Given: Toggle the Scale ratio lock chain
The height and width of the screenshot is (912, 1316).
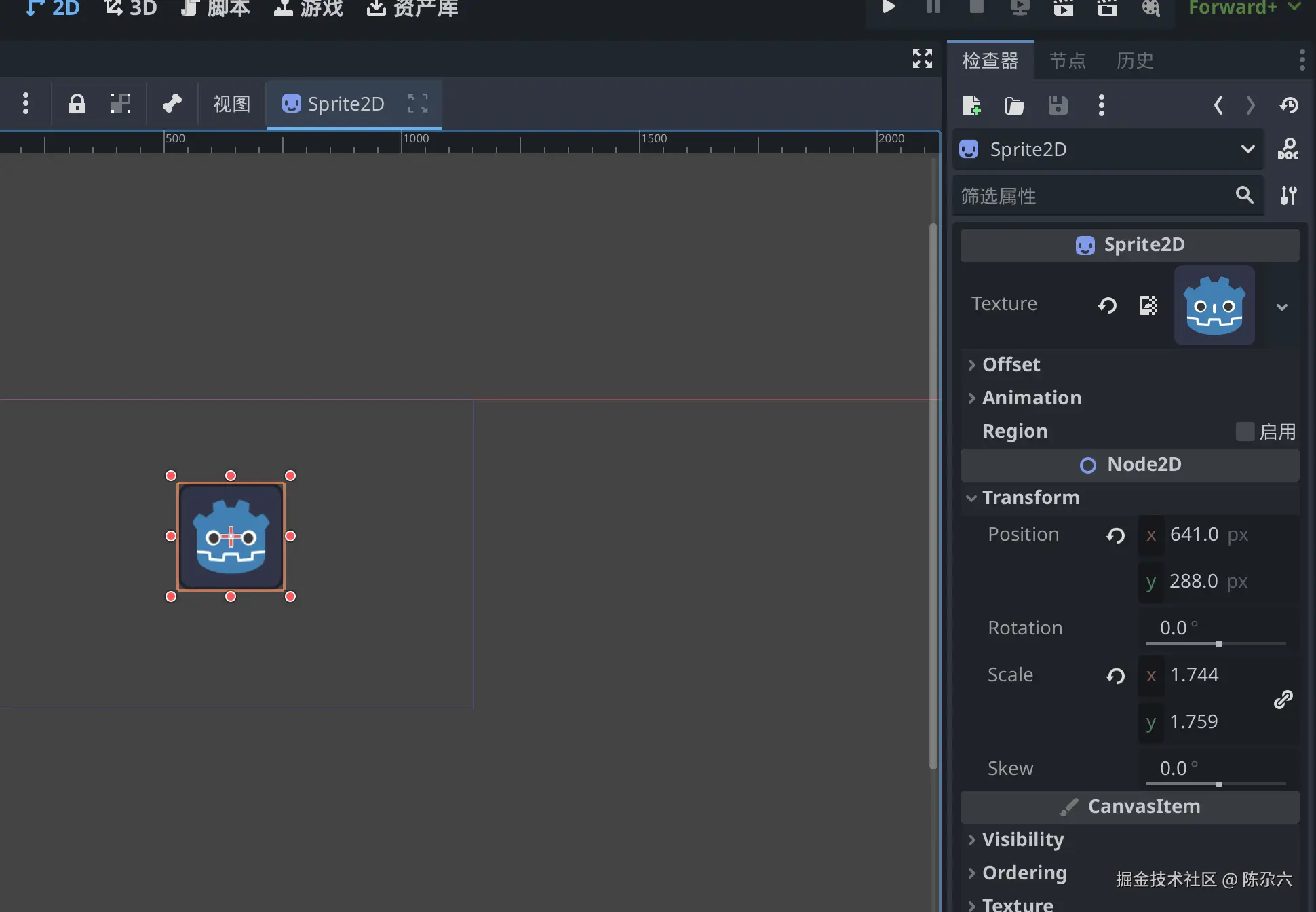Looking at the screenshot, I should pos(1283,699).
